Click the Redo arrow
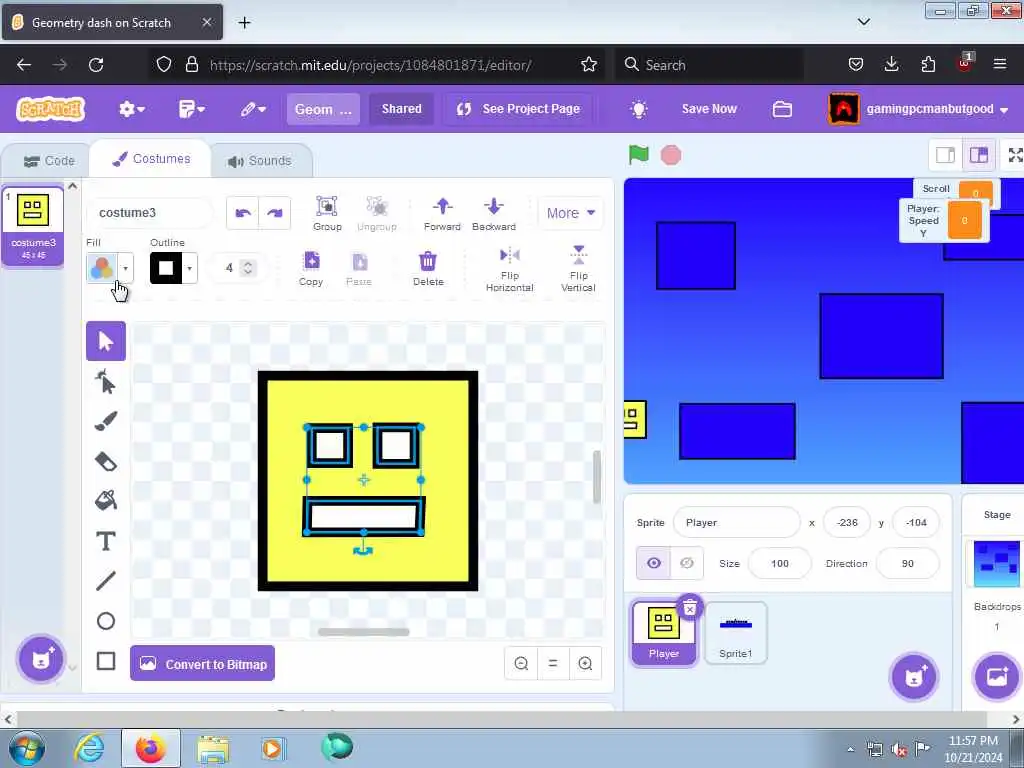Viewport: 1024px width, 768px height. pos(275,213)
